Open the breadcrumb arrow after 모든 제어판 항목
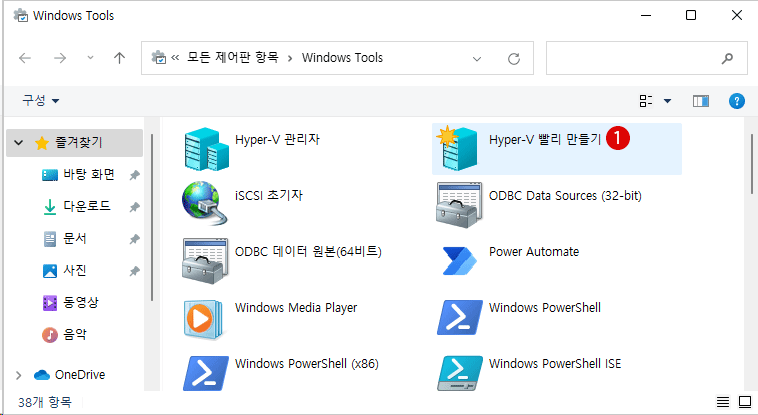Screen dimensions: 758x415 click(290, 59)
